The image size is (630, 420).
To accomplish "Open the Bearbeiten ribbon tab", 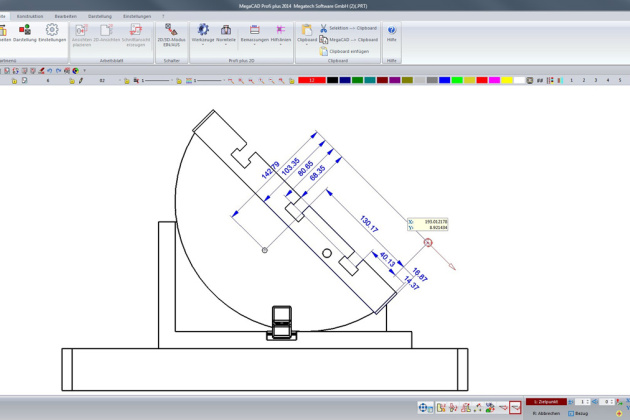I will (66, 17).
